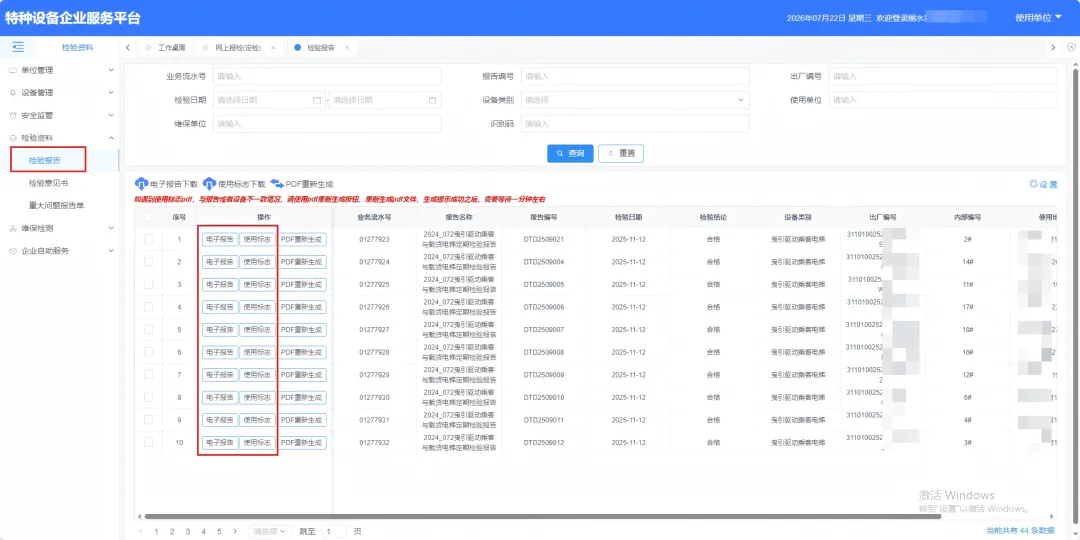Click report number DTD2509021 cell

(543, 240)
